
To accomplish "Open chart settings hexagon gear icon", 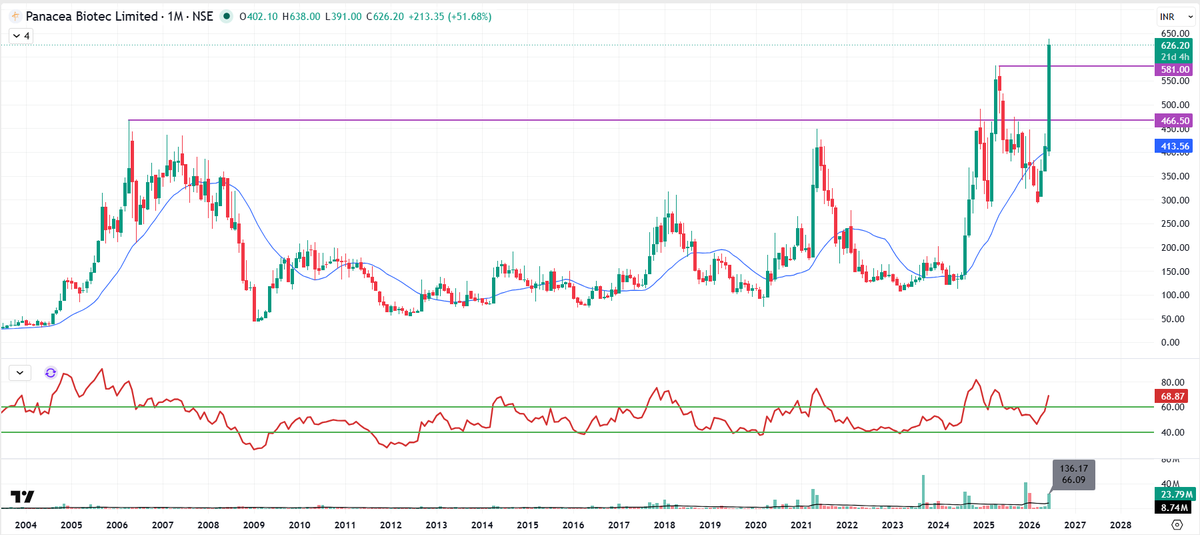I will point(1178,524).
